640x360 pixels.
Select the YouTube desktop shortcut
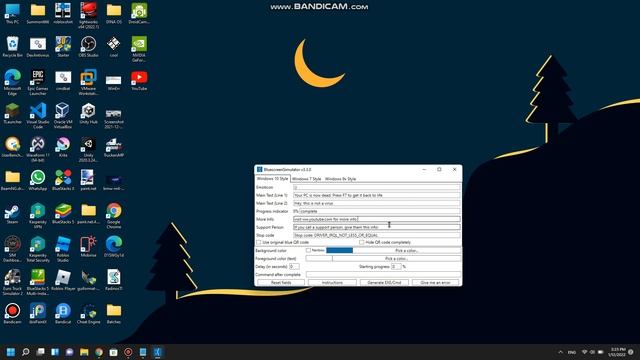pos(139,80)
